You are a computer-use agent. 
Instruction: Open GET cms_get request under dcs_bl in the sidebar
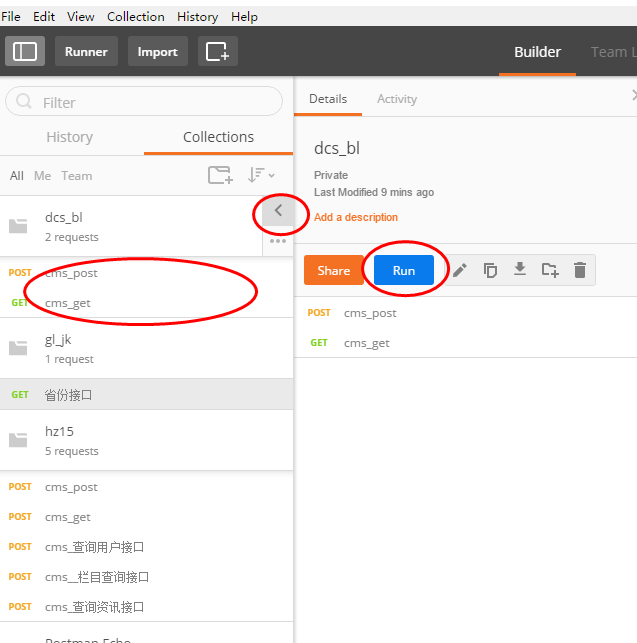(146, 303)
